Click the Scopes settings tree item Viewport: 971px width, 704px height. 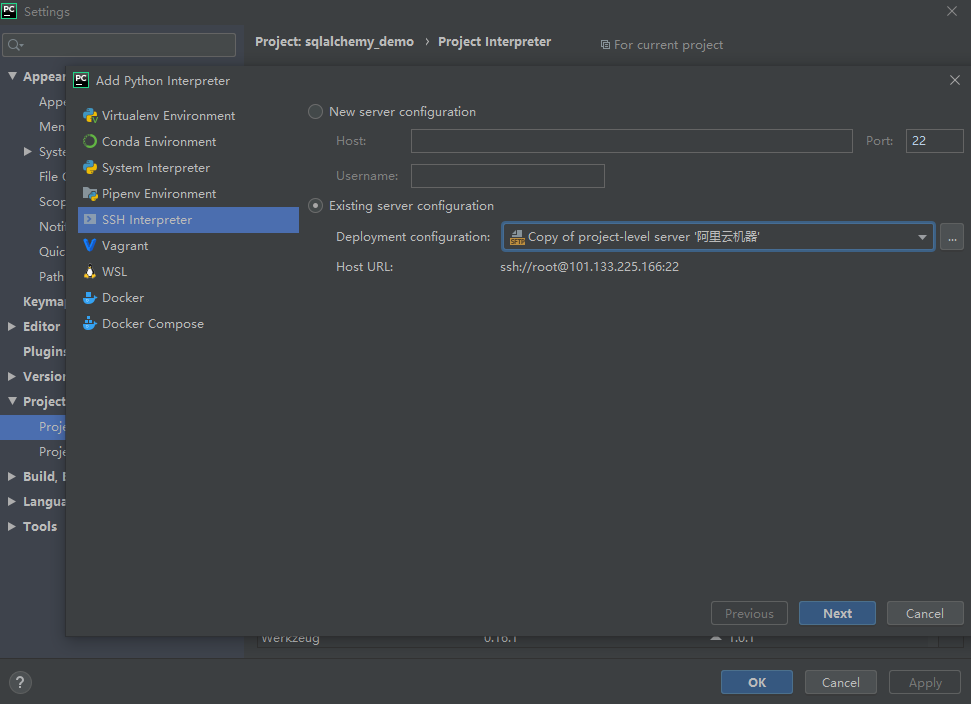(x=52, y=201)
